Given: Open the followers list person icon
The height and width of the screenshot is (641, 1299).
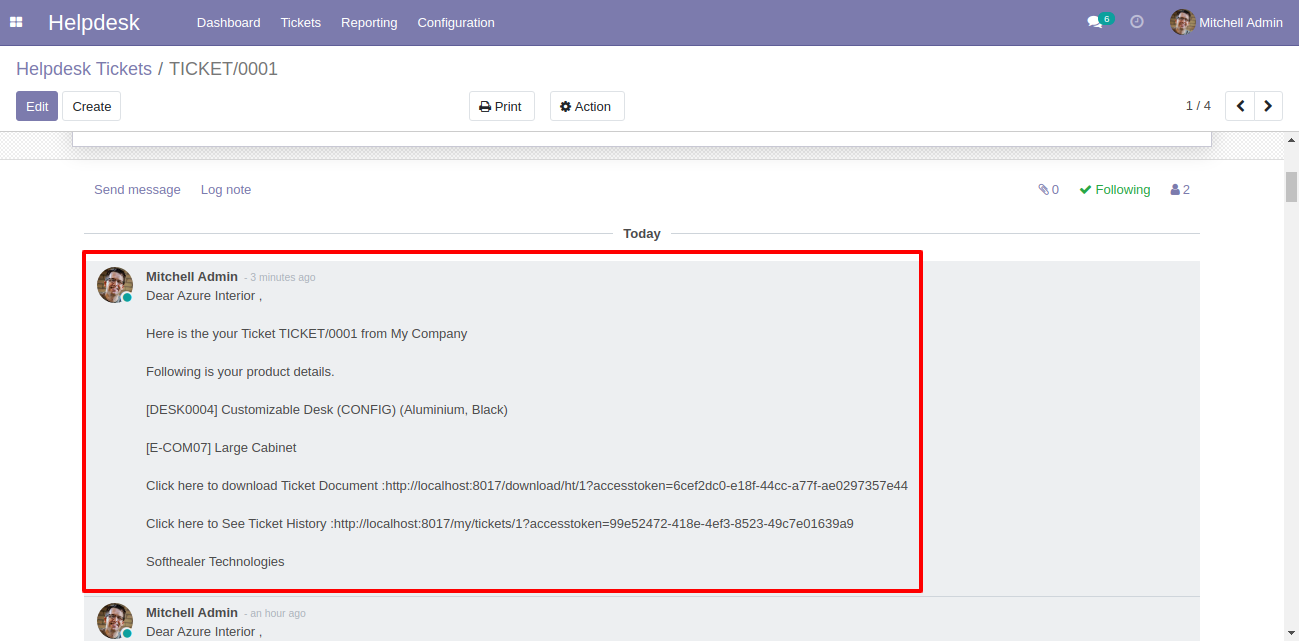Looking at the screenshot, I should tap(1175, 190).
